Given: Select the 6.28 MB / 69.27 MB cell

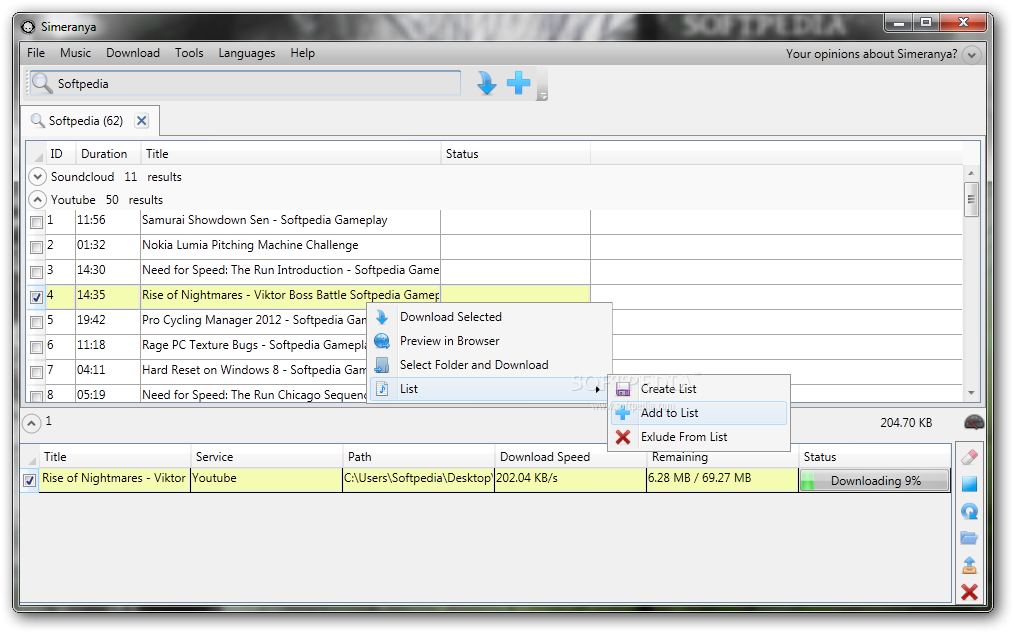Looking at the screenshot, I should pyautogui.click(x=722, y=480).
